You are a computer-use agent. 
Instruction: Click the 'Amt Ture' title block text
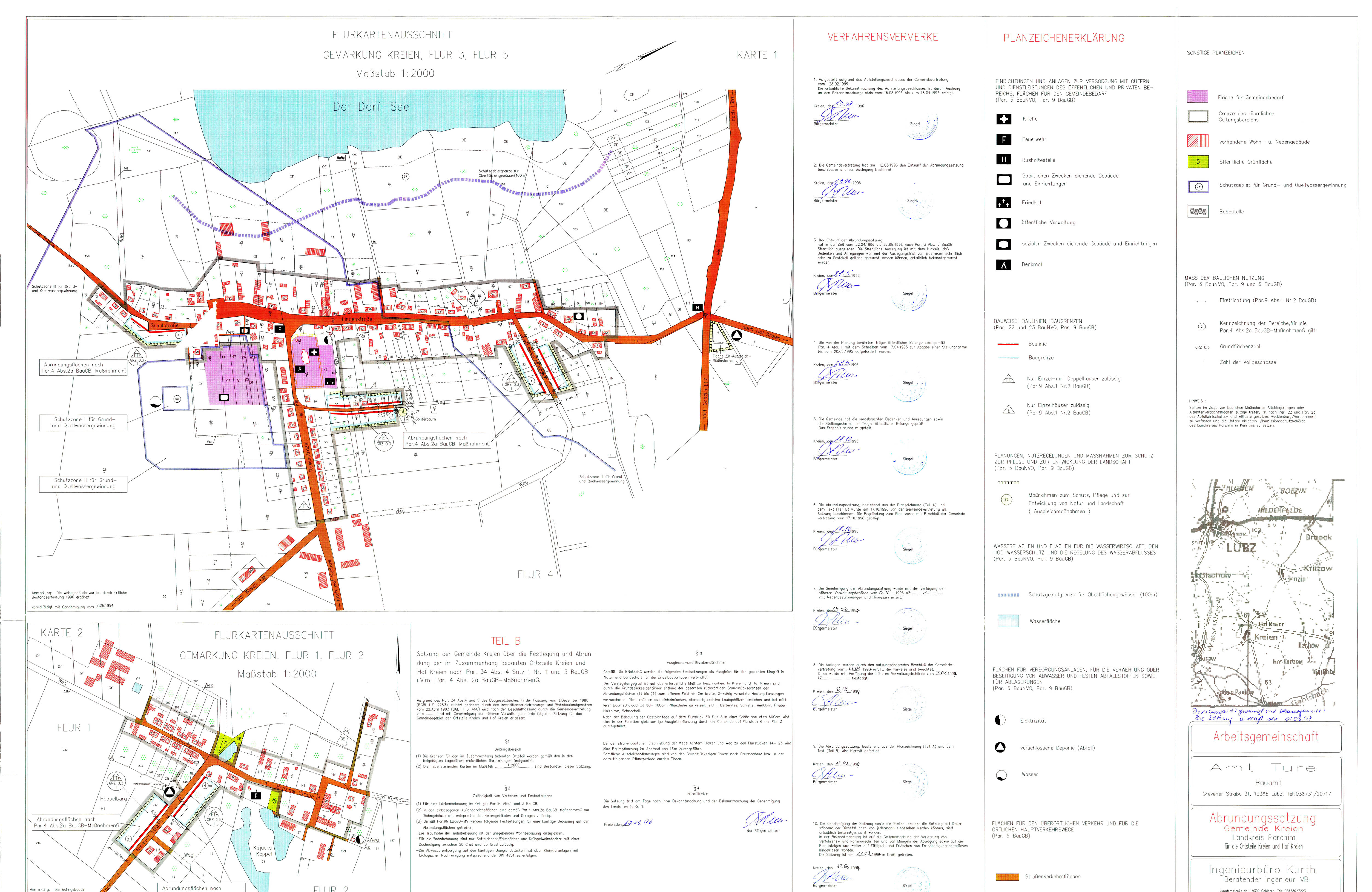pos(1262,768)
